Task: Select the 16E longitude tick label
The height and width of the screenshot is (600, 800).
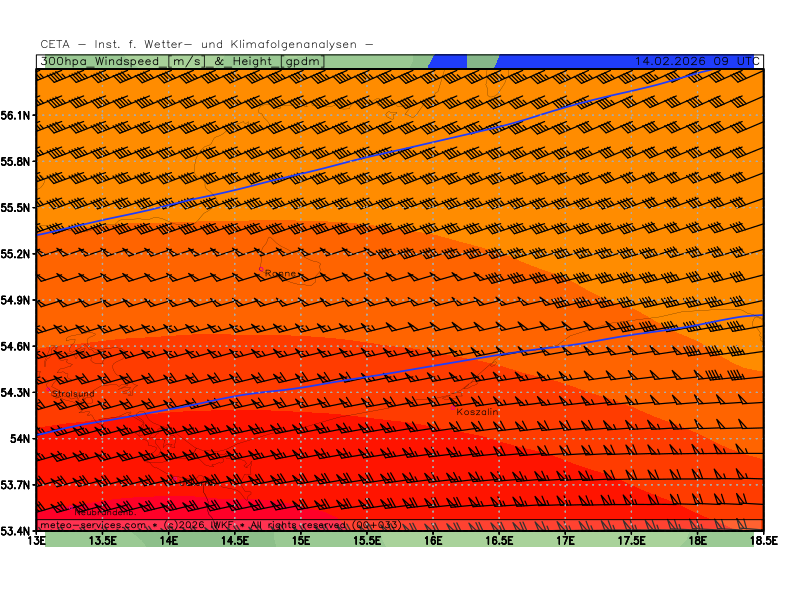Action: tap(433, 540)
